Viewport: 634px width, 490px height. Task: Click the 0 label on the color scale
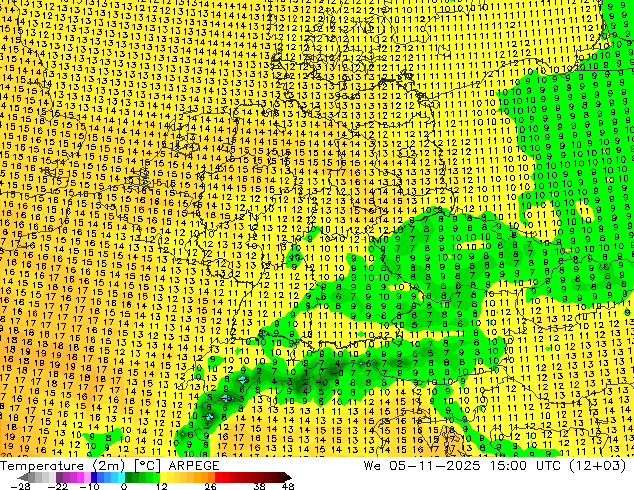pos(124,486)
